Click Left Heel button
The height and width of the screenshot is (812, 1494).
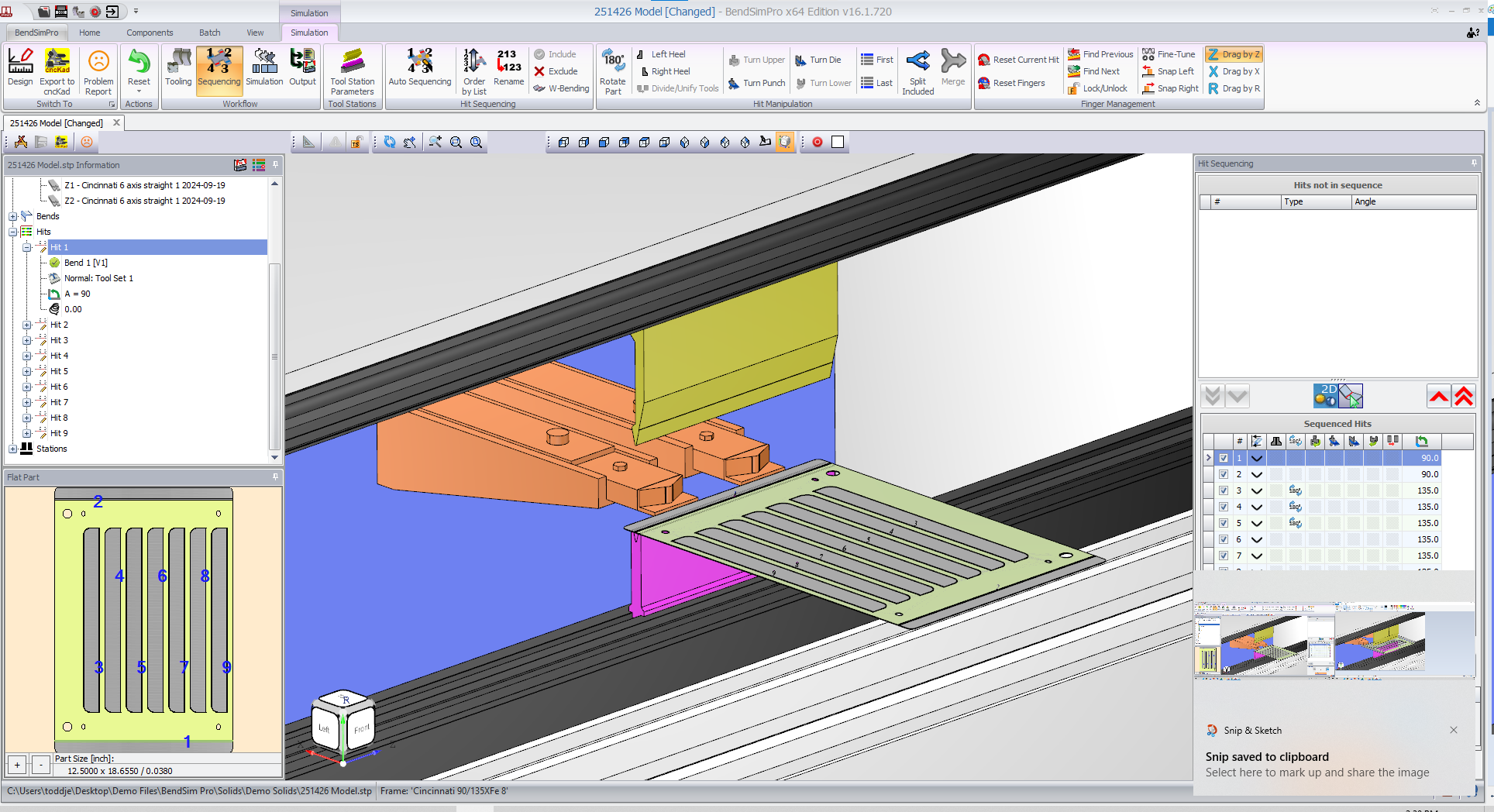tap(661, 54)
